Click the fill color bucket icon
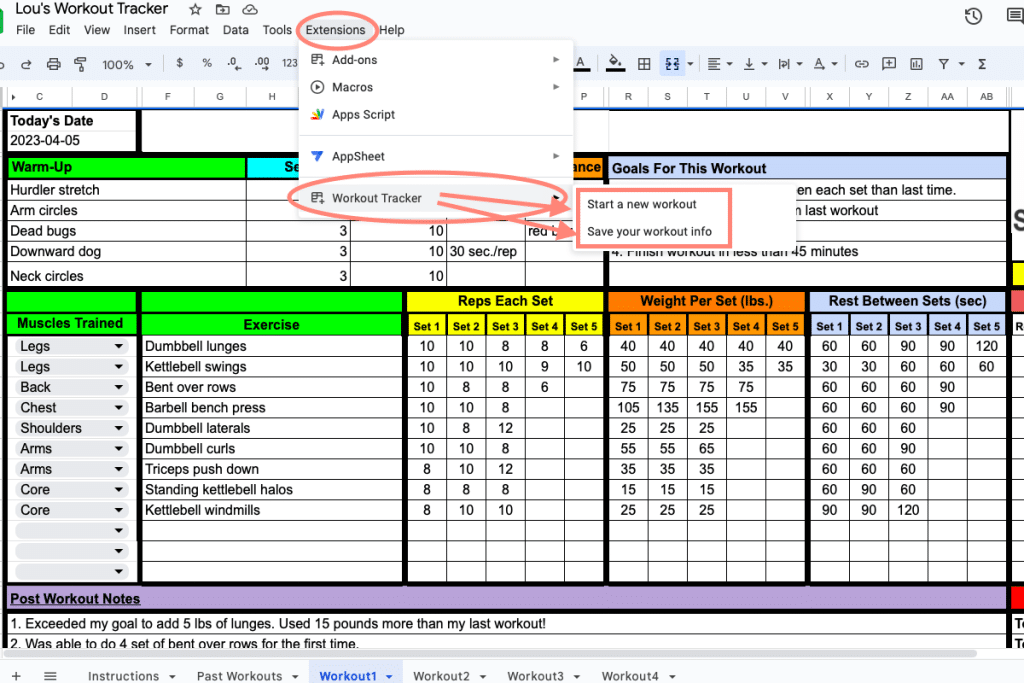Image resolution: width=1024 pixels, height=683 pixels. (x=615, y=63)
